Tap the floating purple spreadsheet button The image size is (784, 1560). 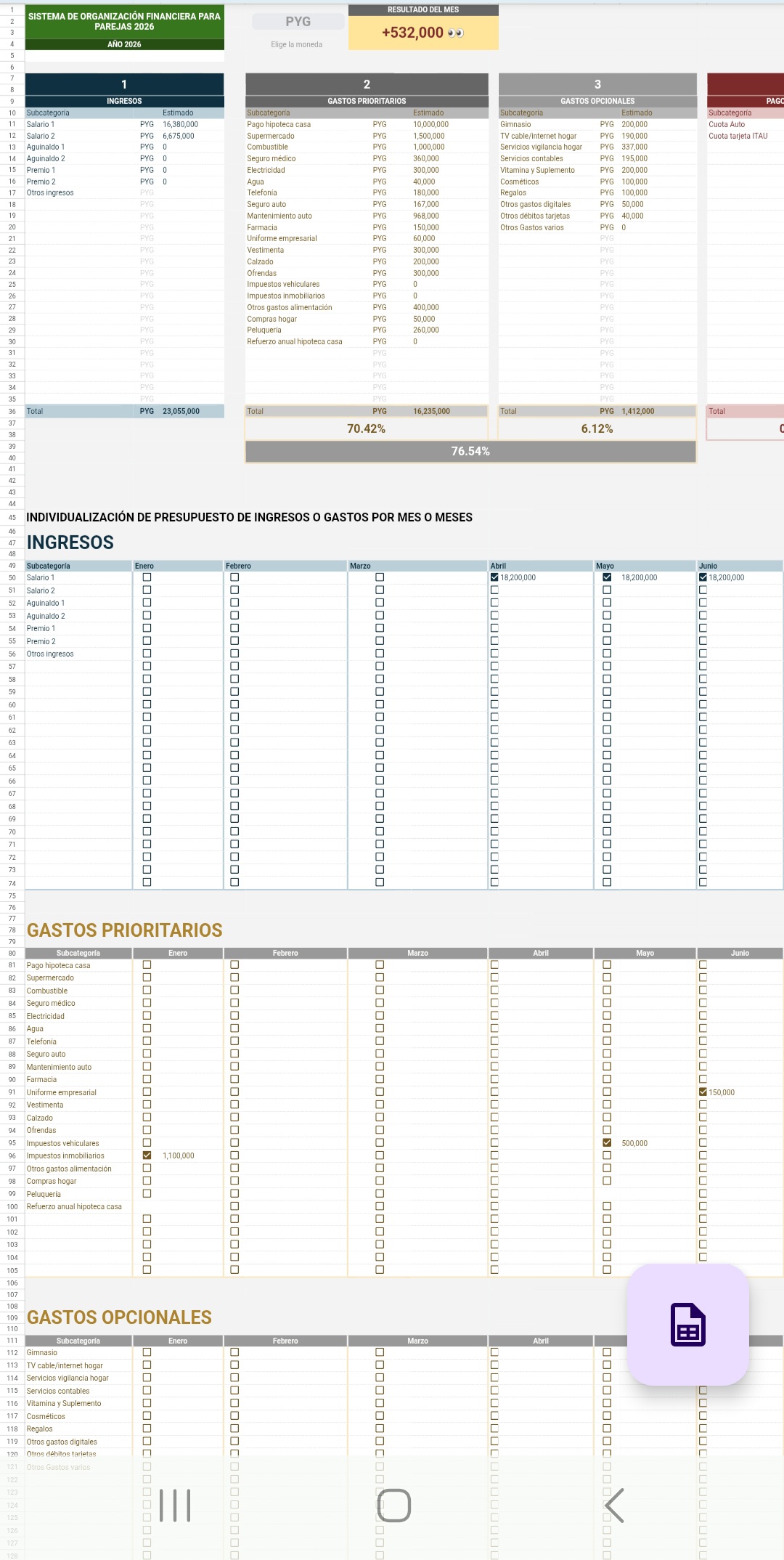tap(687, 1325)
